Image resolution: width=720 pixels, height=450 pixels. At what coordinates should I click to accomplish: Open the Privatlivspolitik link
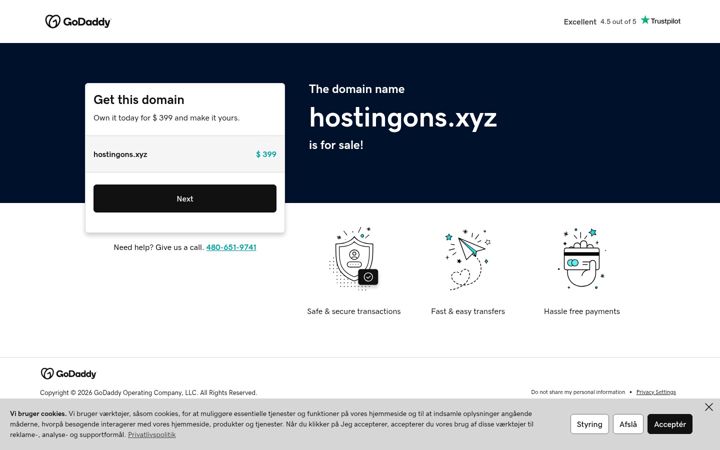click(152, 434)
